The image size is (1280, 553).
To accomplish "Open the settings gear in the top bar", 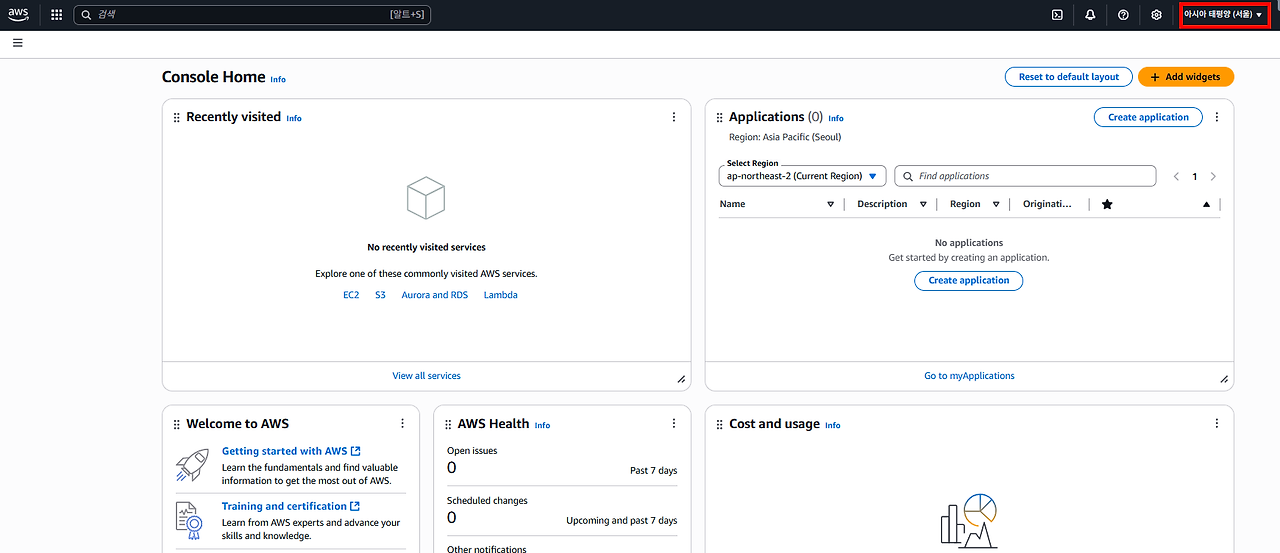I will pos(1156,15).
